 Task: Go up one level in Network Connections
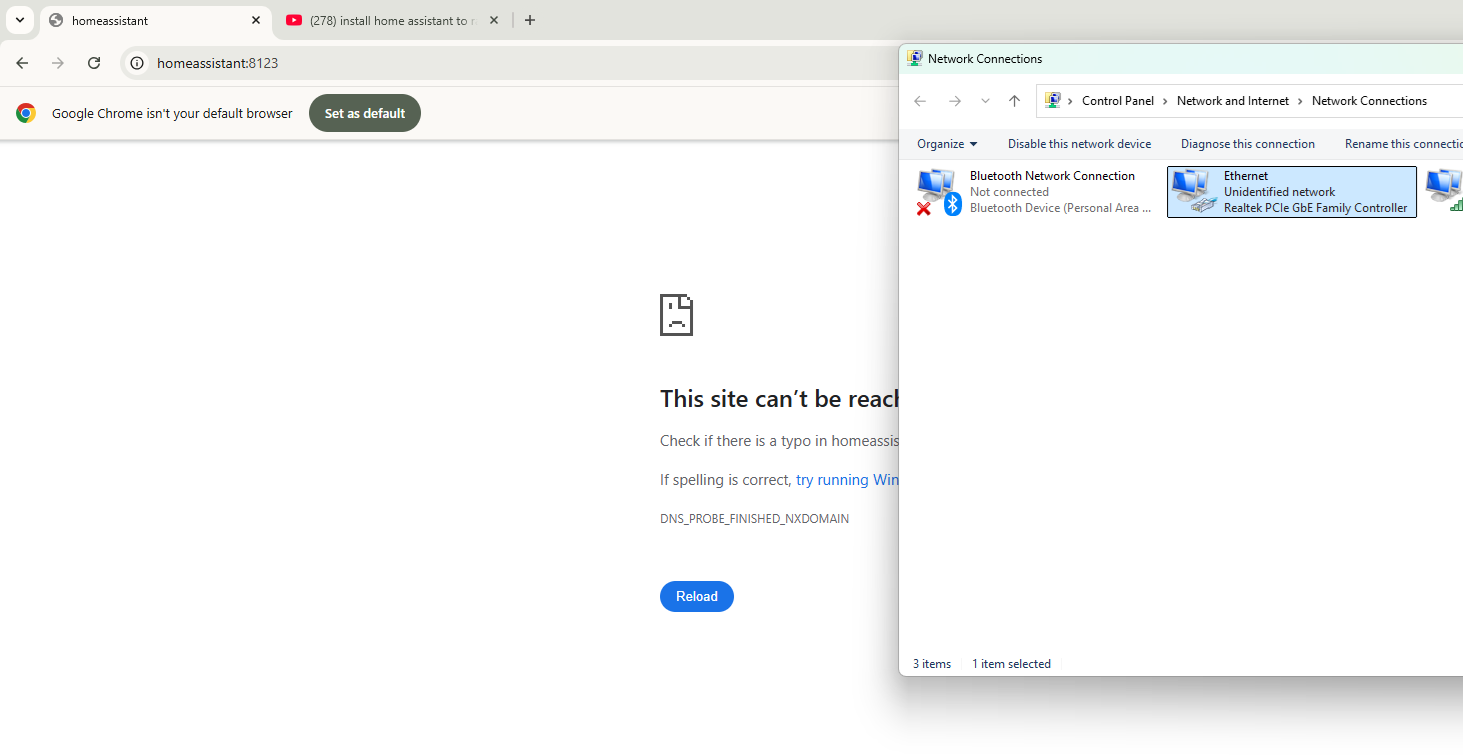click(1014, 101)
